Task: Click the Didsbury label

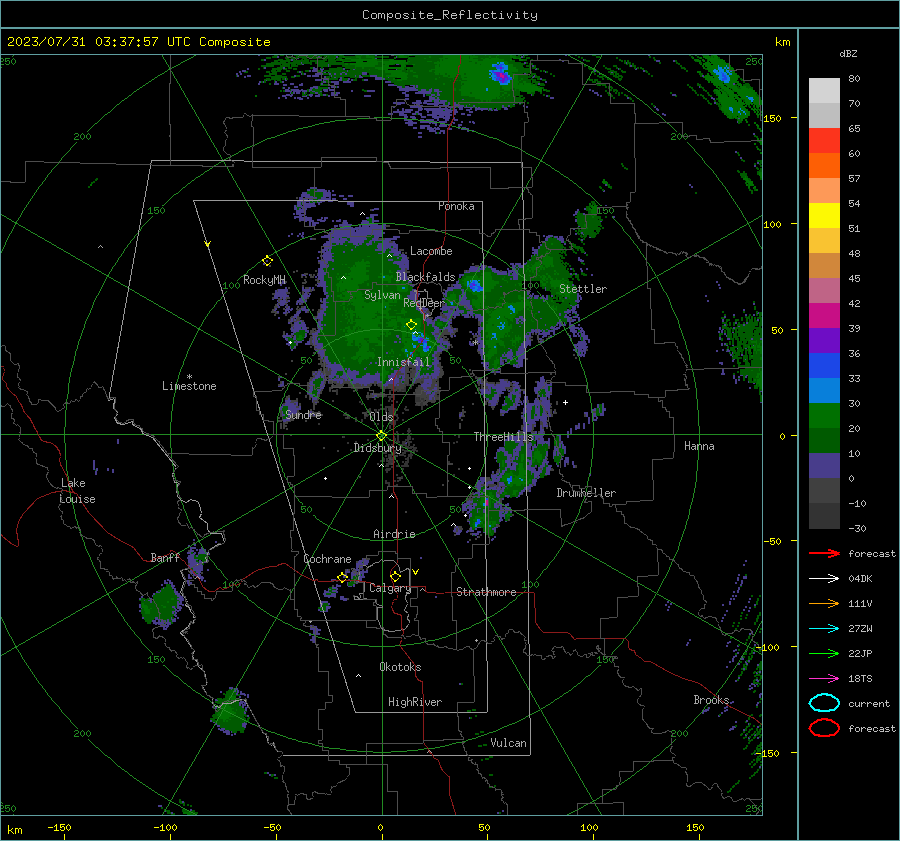Action: tap(377, 448)
